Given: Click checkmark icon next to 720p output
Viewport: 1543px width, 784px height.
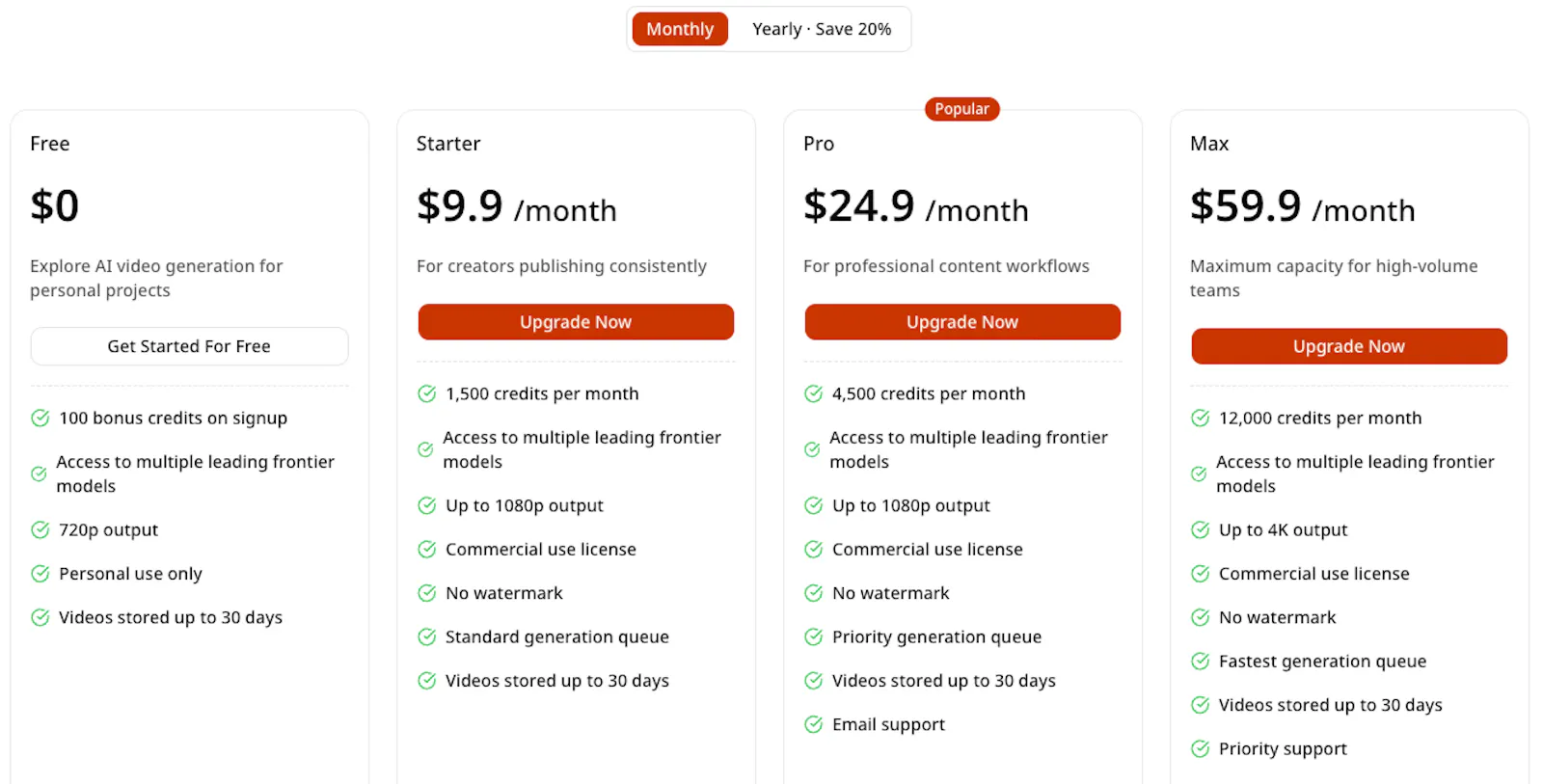Looking at the screenshot, I should pyautogui.click(x=41, y=529).
